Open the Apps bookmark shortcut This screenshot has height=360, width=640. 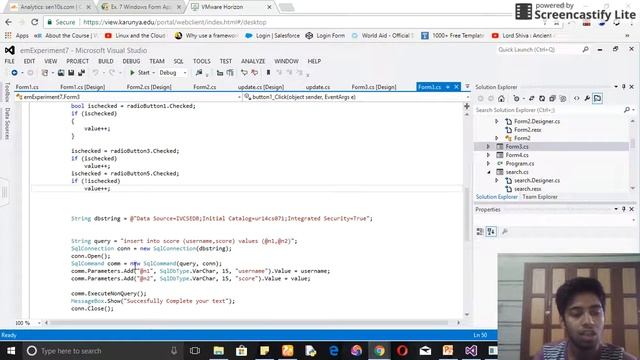[x=17, y=36]
